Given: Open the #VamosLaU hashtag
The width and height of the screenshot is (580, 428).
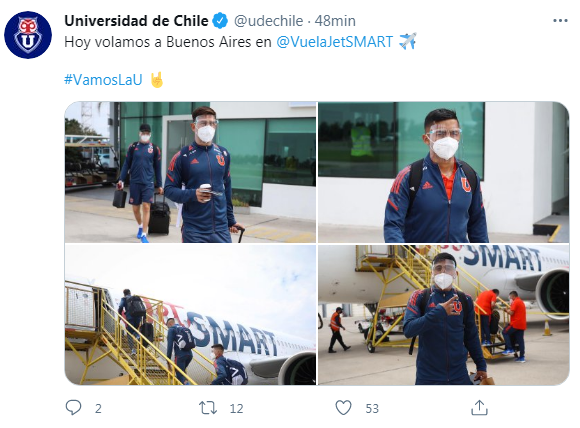Looking at the screenshot, I should pos(103,80).
